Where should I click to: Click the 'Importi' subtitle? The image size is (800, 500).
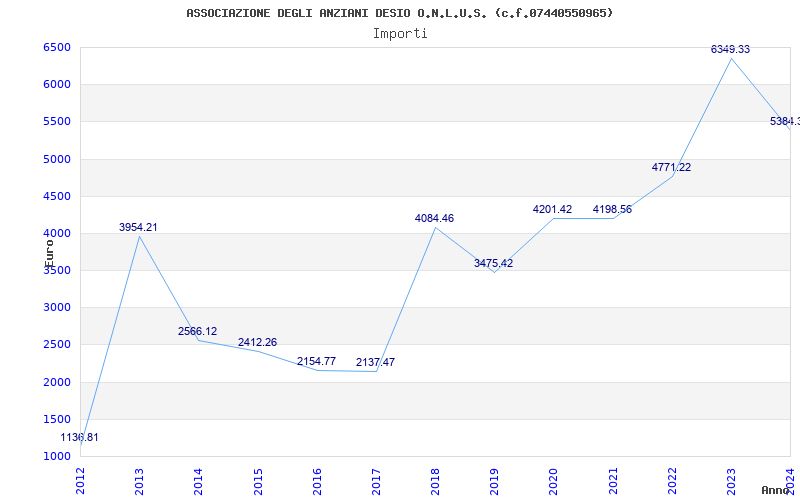pos(400,34)
